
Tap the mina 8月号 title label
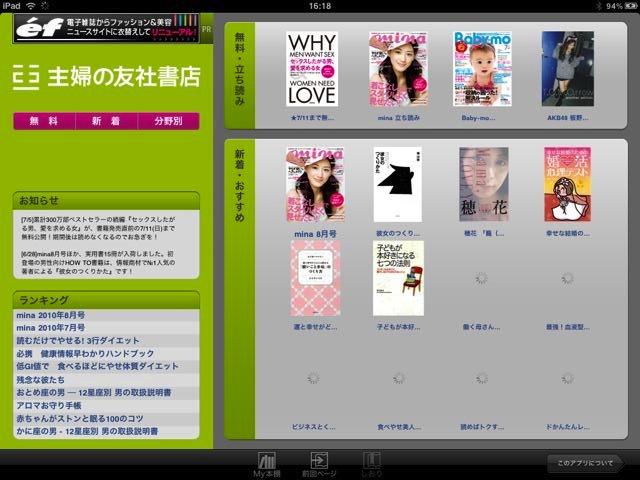coord(315,234)
